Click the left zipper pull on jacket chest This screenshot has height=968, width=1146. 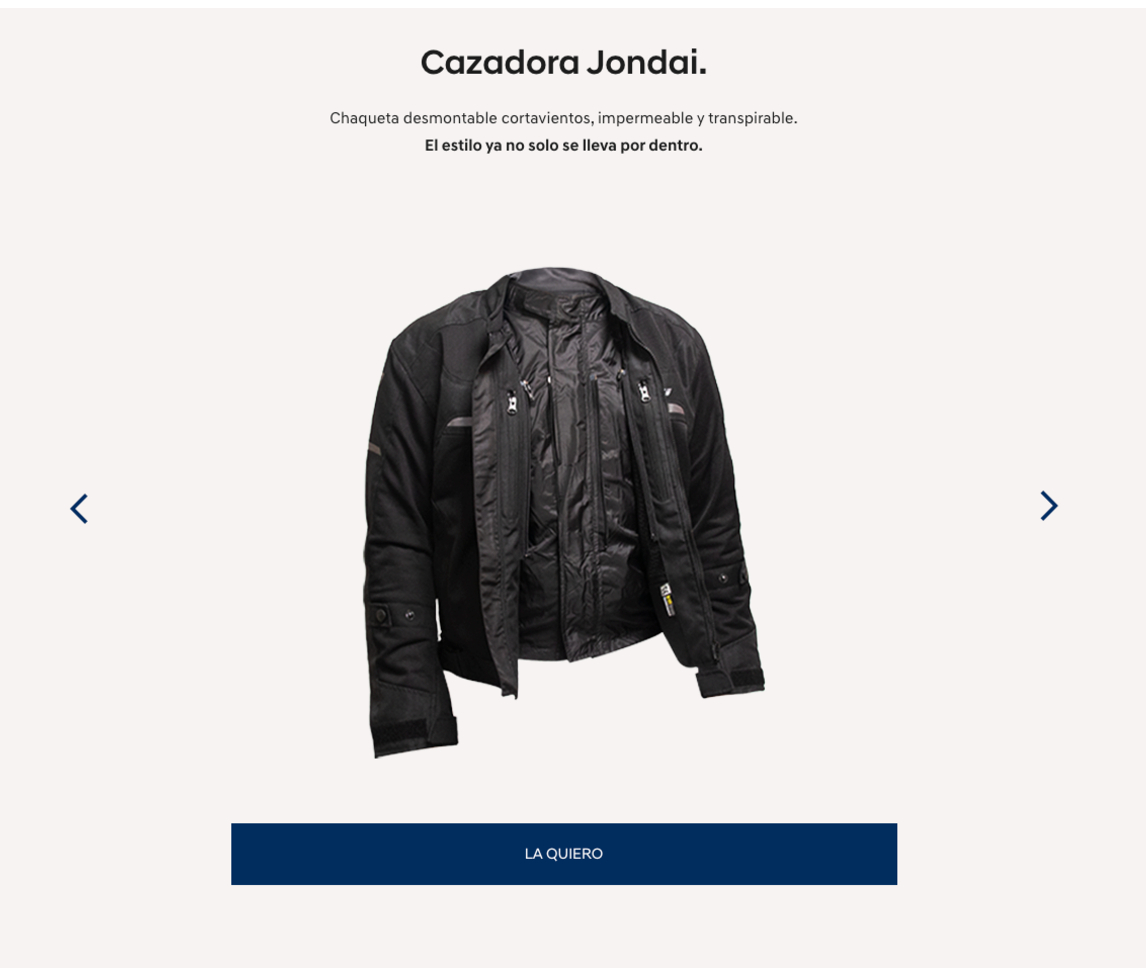(512, 402)
